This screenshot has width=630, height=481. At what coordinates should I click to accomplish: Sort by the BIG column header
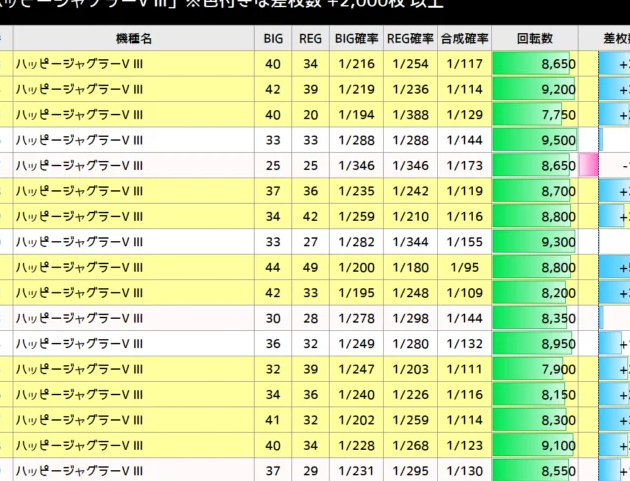(272, 38)
